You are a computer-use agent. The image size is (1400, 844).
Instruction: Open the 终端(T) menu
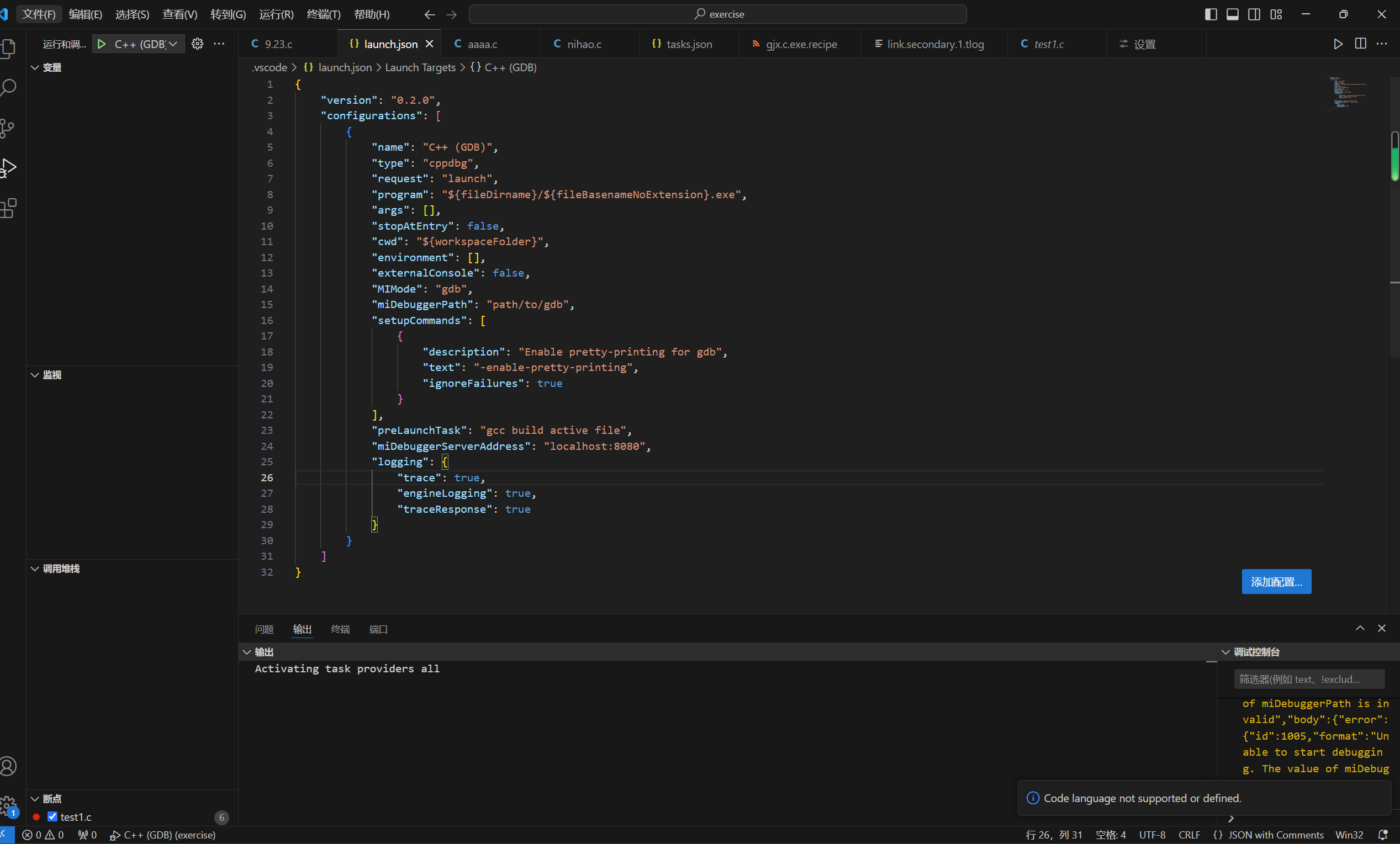point(323,14)
